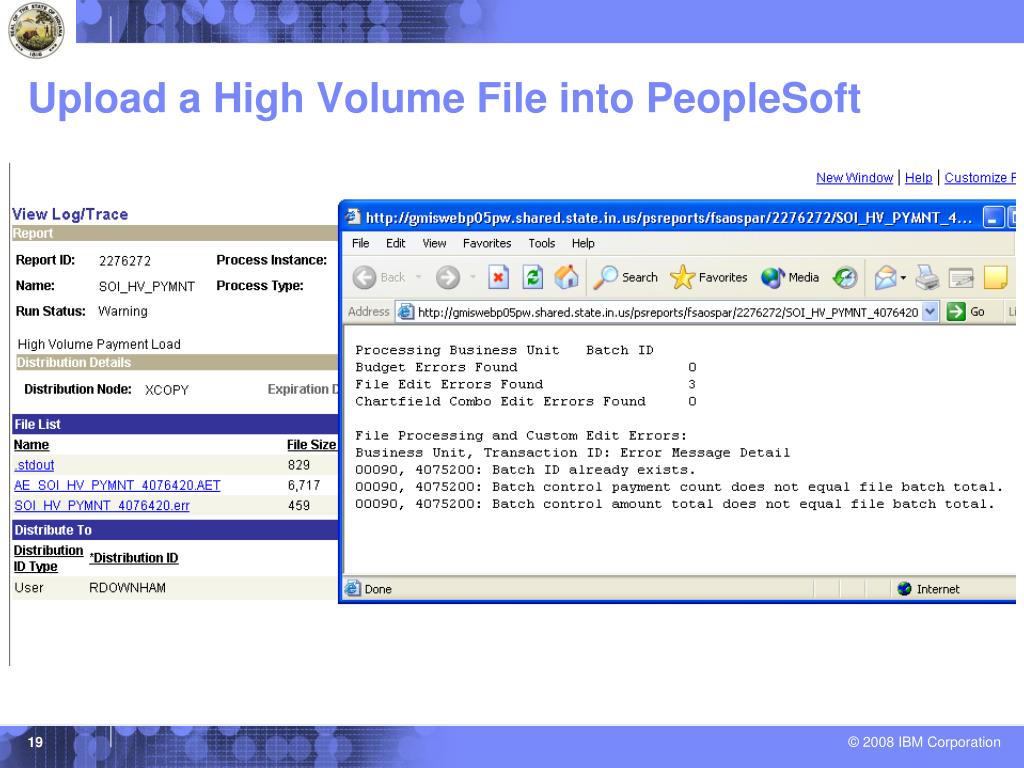
Task: Open the Edit menu
Action: click(x=395, y=243)
